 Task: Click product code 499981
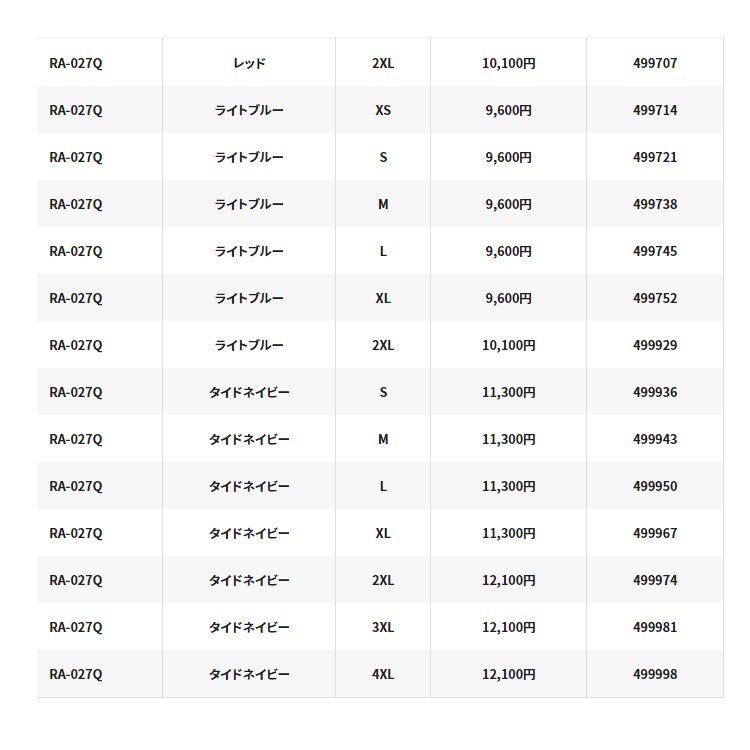655,627
